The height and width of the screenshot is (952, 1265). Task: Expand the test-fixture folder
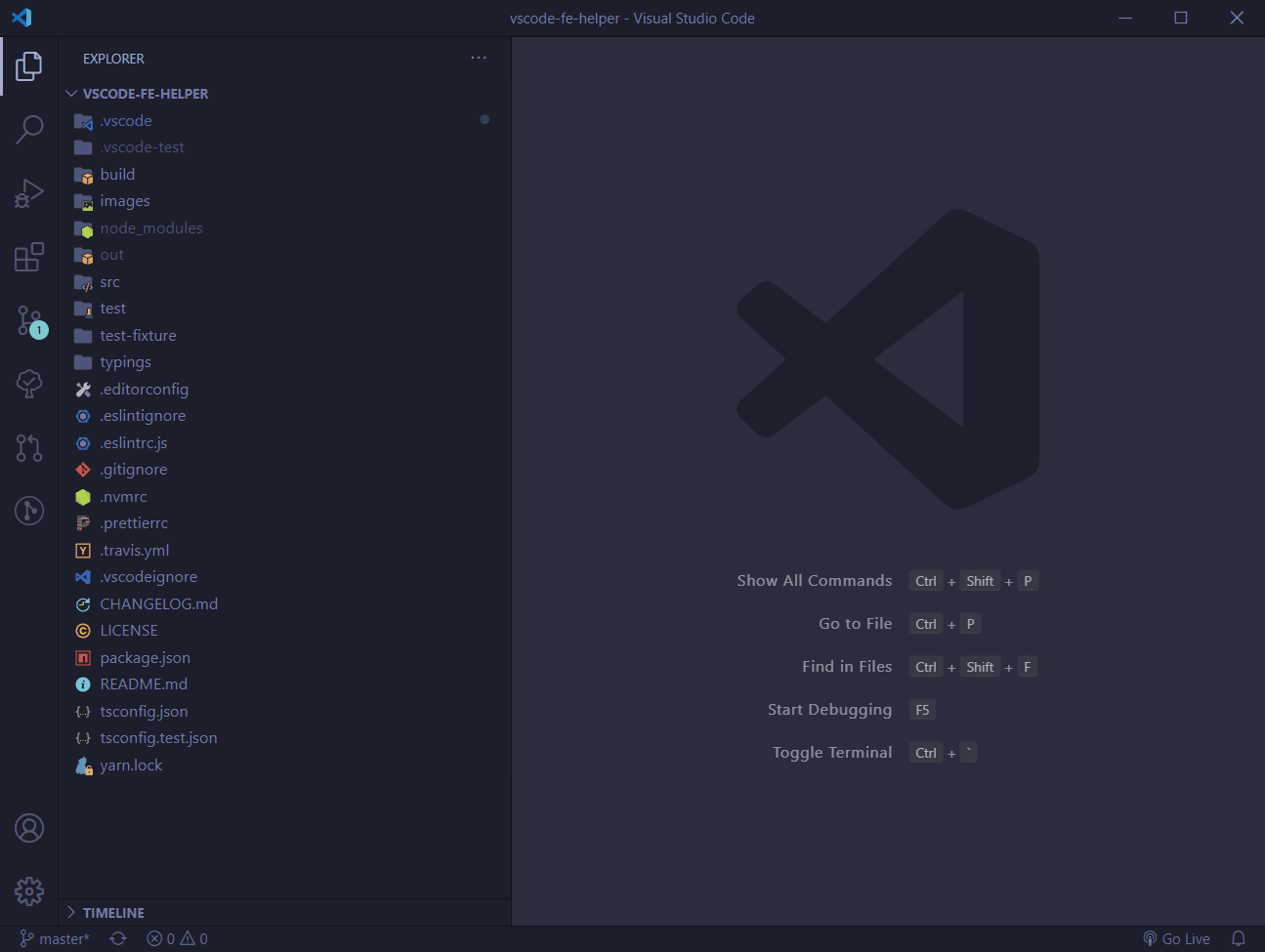pyautogui.click(x=284, y=336)
